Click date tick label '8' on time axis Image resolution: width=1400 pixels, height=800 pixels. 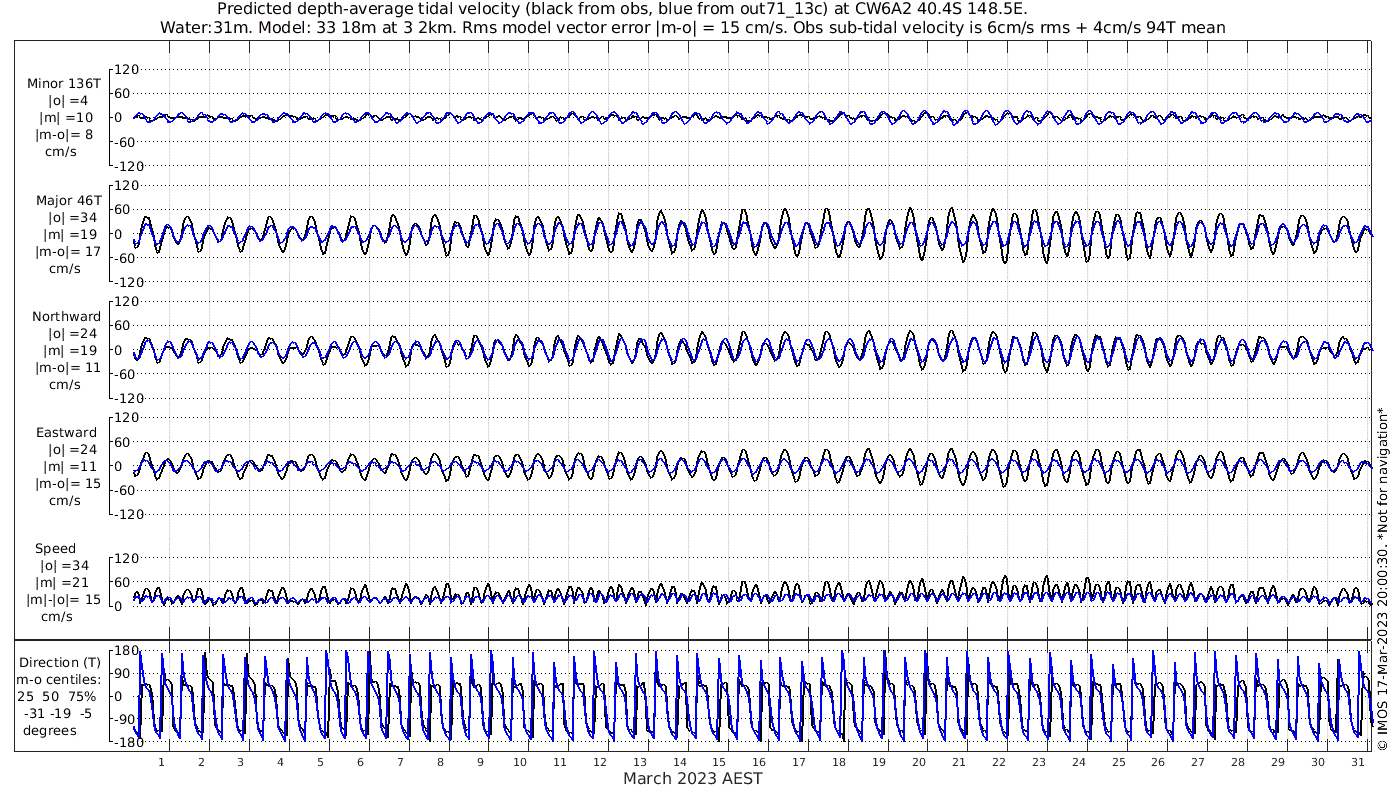440,762
